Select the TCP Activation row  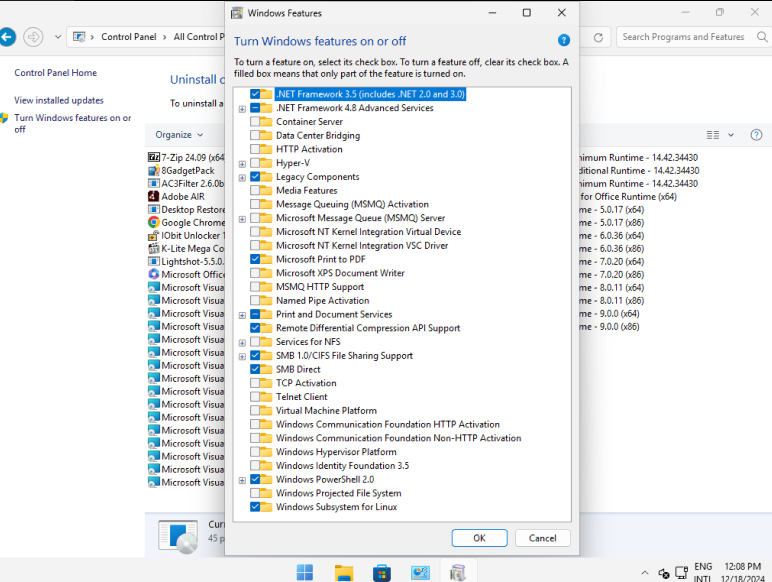click(306, 383)
